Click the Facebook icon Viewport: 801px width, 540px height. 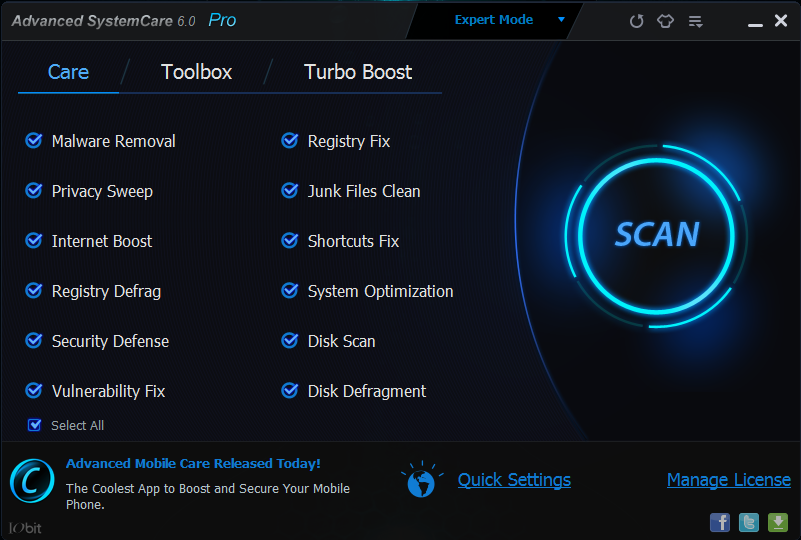720,522
